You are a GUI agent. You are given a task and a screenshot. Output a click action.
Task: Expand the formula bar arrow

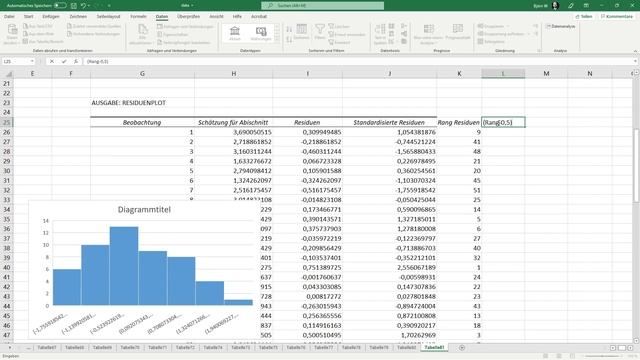635,61
